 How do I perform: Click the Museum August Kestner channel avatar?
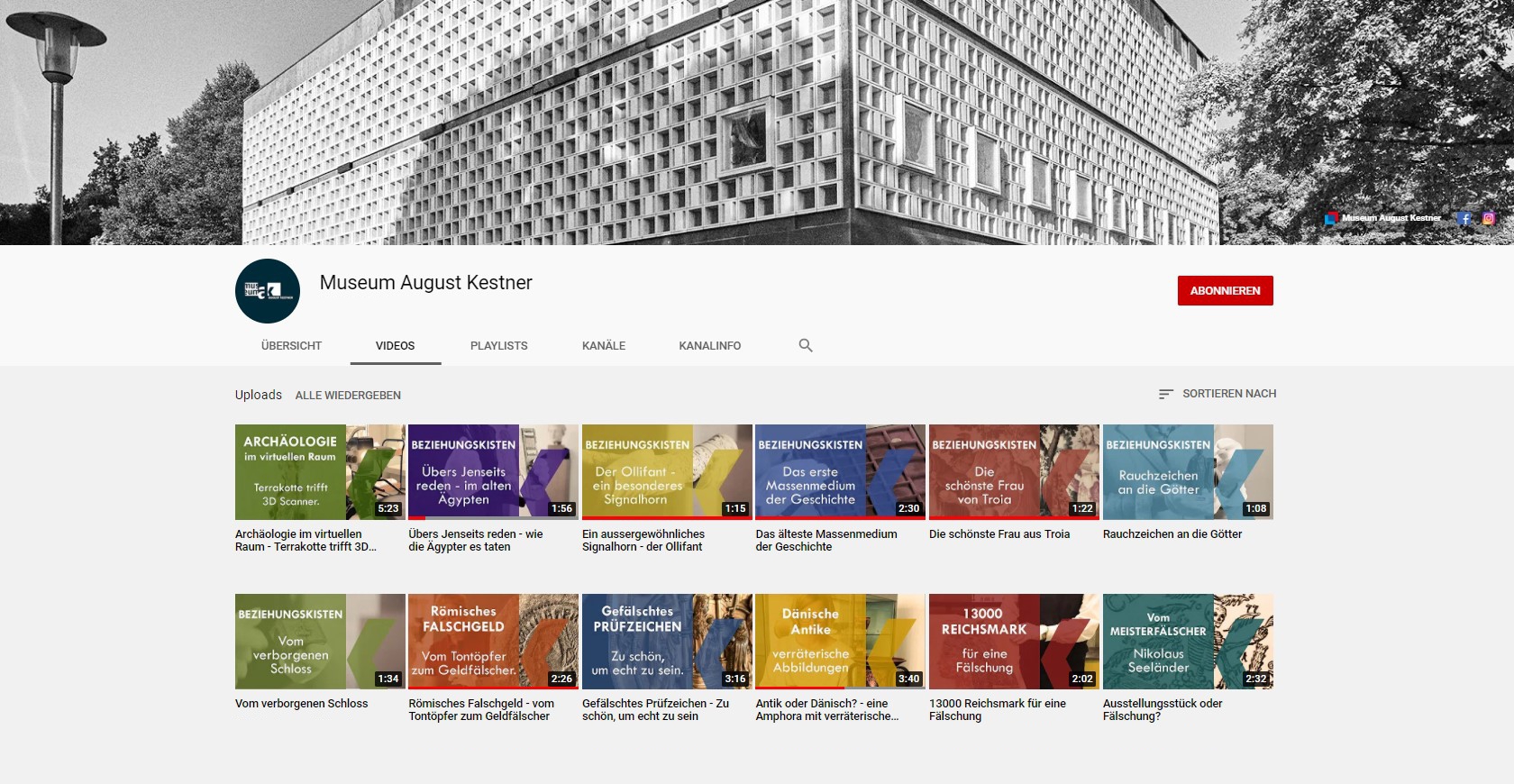(x=268, y=291)
